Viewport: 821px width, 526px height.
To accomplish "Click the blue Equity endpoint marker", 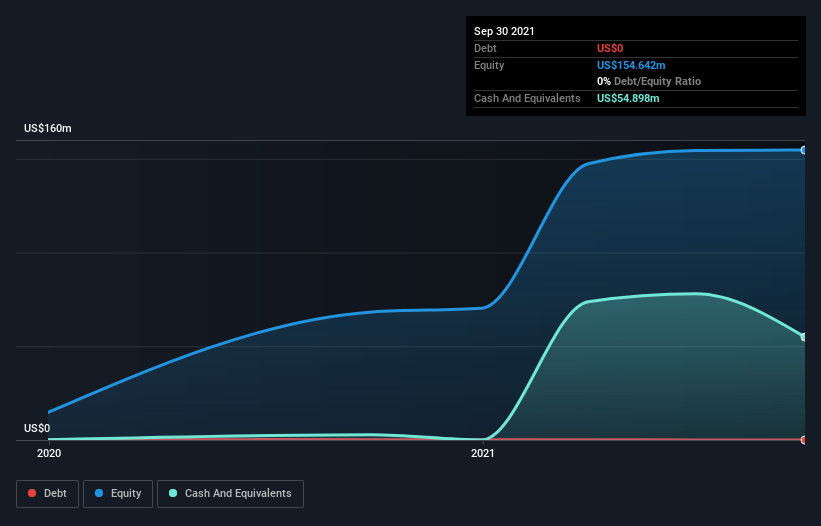I will tap(804, 150).
